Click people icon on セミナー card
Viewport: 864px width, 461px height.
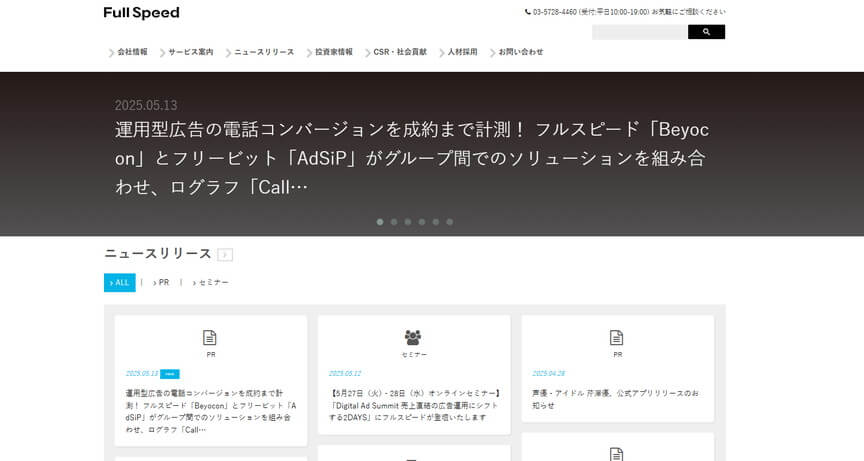point(413,337)
